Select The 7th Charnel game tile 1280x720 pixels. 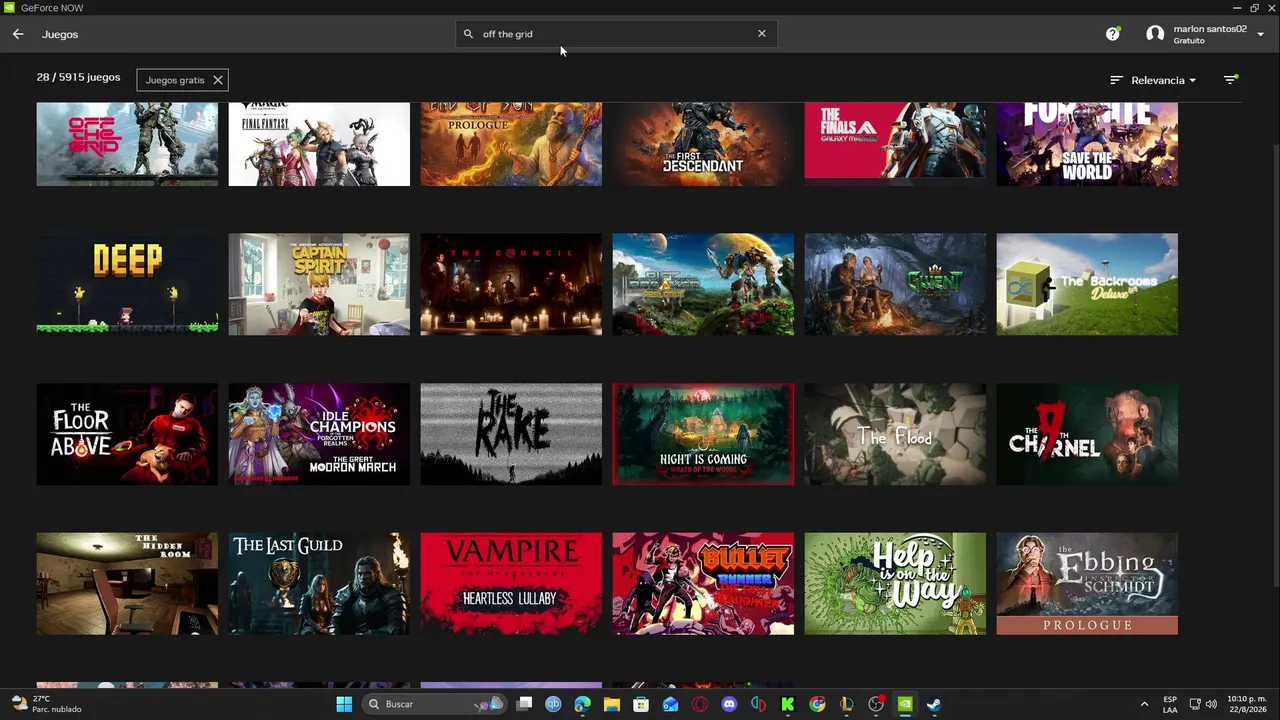click(x=1087, y=434)
